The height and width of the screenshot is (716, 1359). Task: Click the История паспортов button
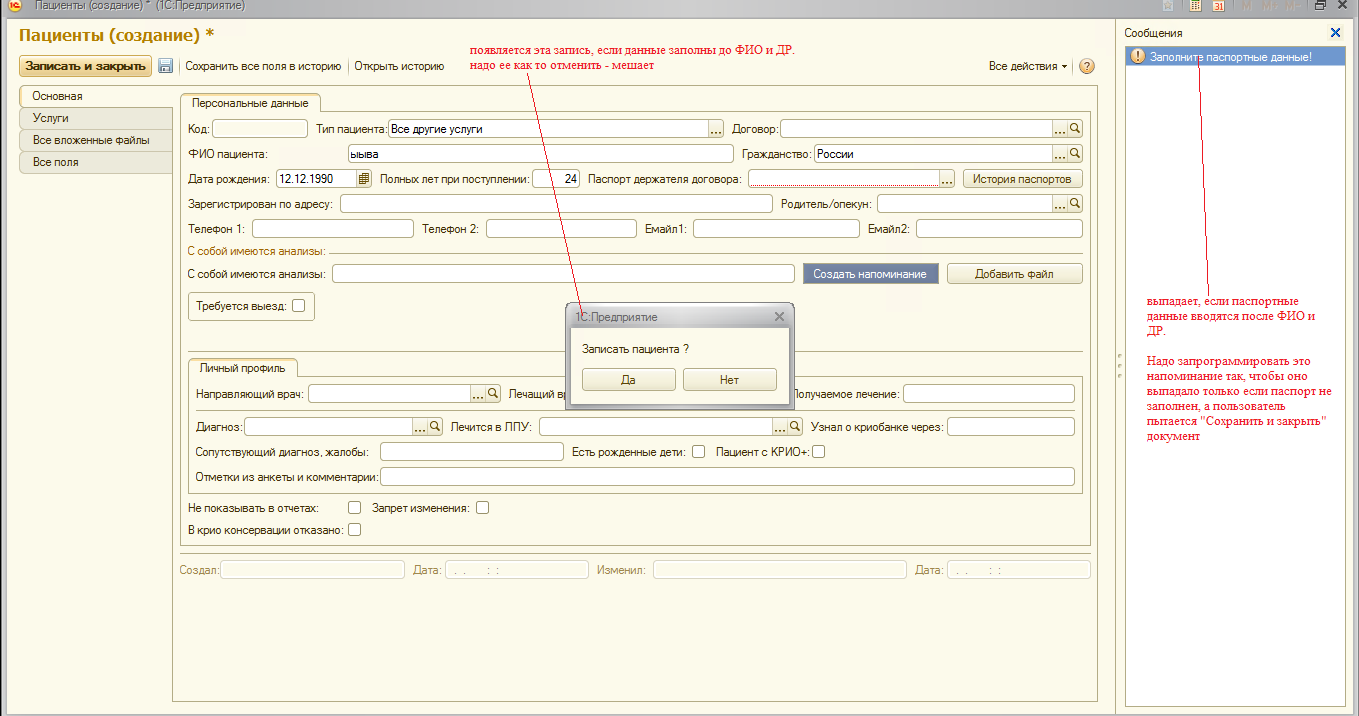click(x=1022, y=179)
